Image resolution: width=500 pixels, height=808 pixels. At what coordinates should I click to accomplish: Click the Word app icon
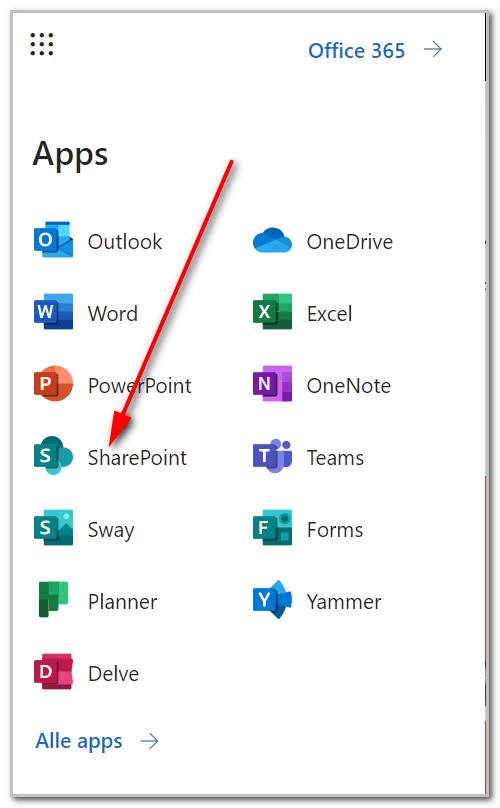point(53,312)
